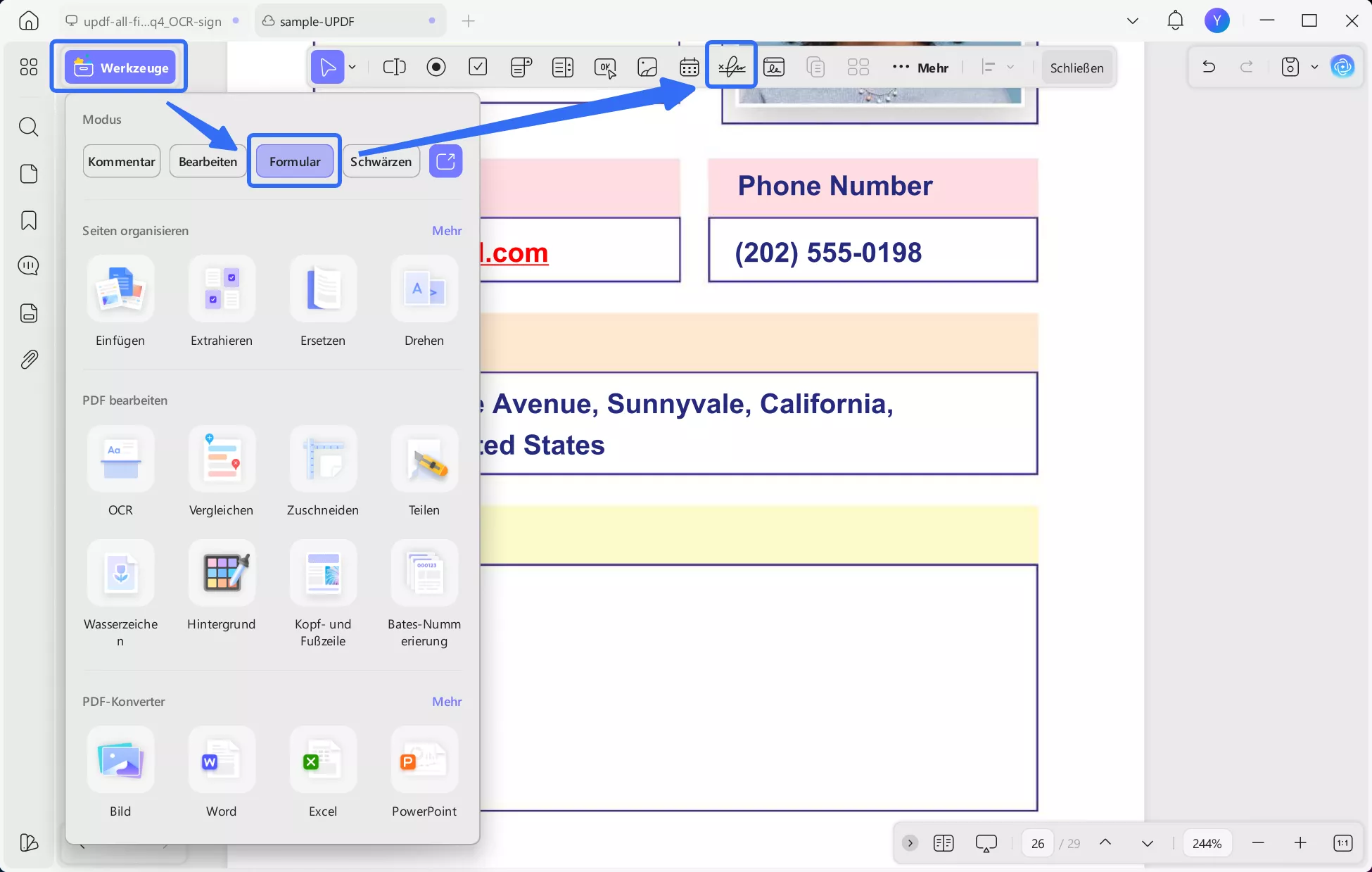Add a radio button form field
1372x872 pixels.
coord(436,68)
